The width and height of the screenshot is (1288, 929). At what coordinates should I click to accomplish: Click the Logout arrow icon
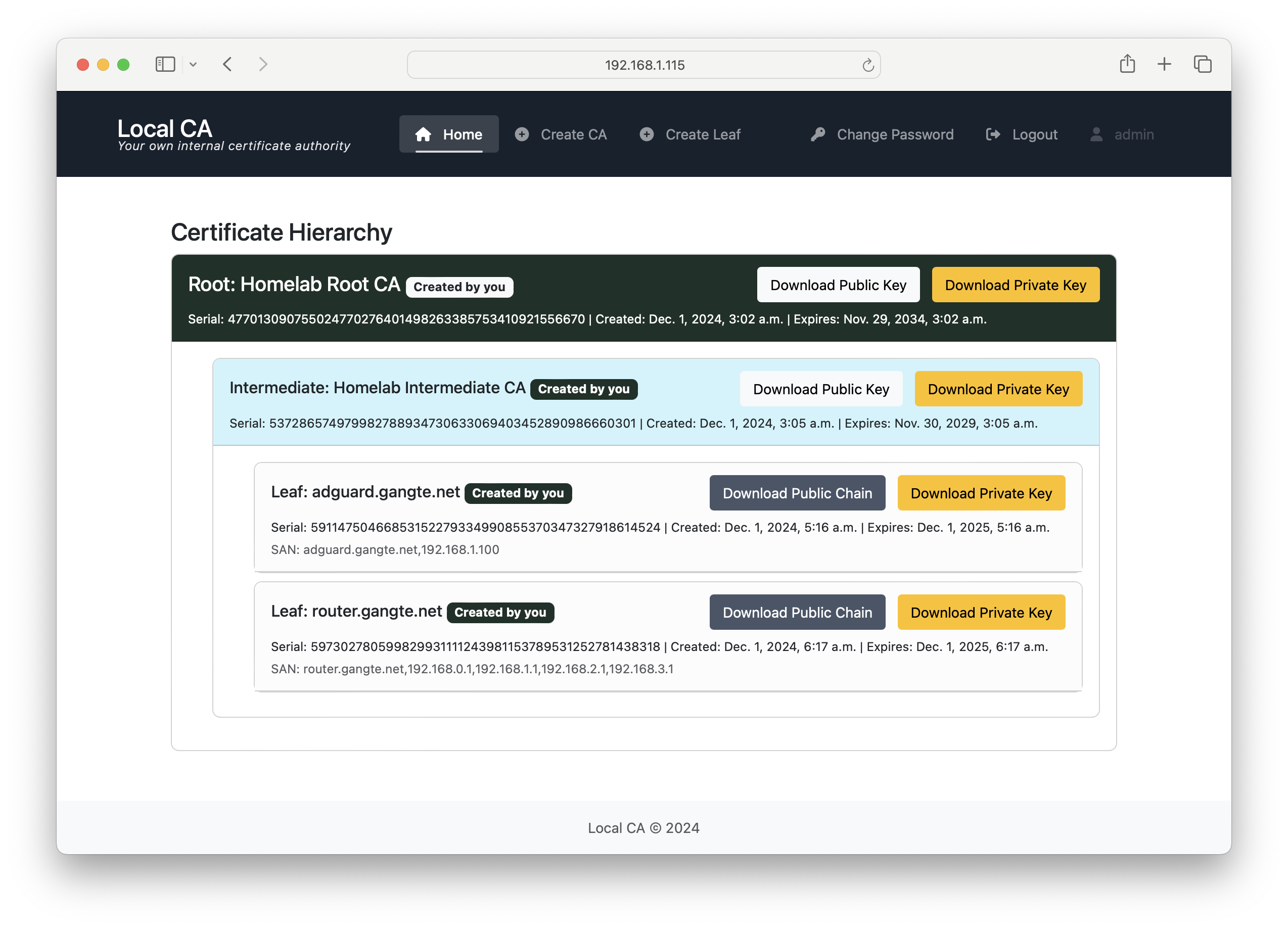993,134
